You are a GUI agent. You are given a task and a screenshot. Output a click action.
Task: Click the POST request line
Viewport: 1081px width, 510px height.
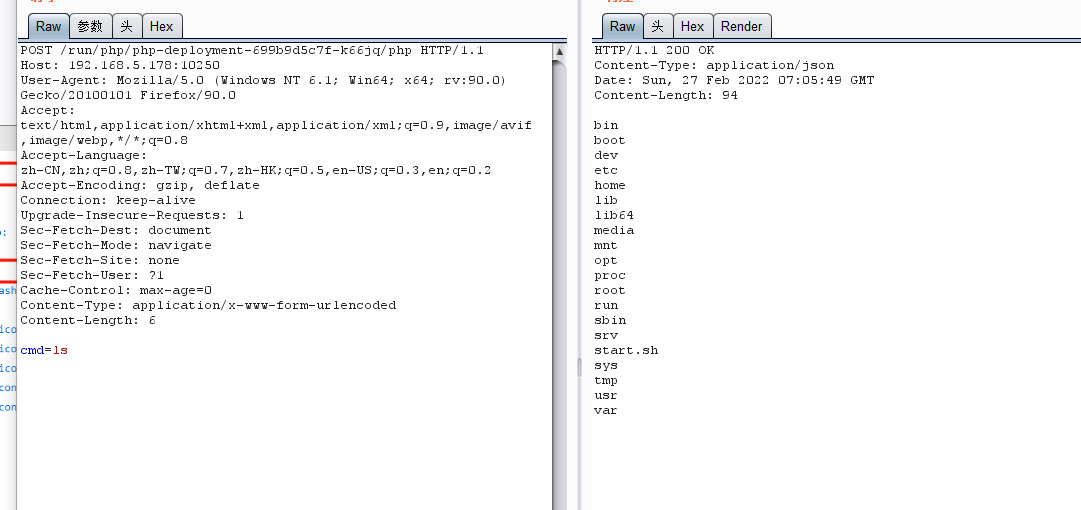pos(252,50)
